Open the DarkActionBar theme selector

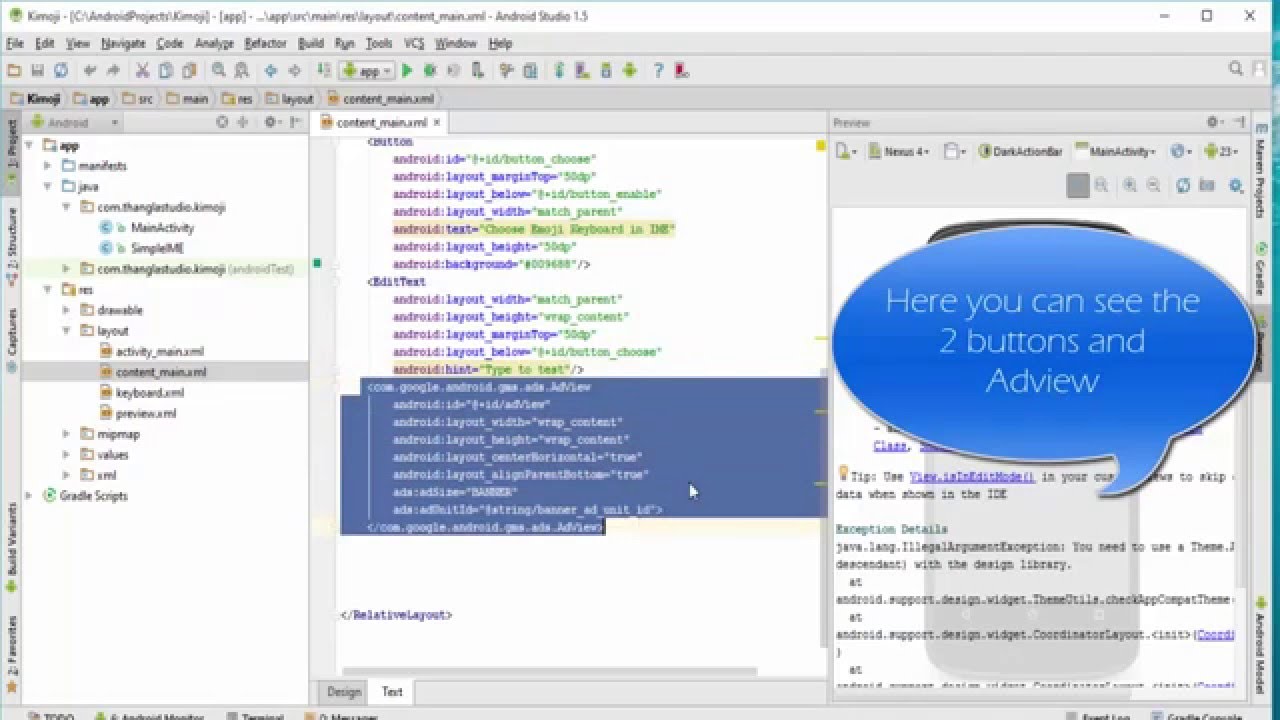(1021, 152)
